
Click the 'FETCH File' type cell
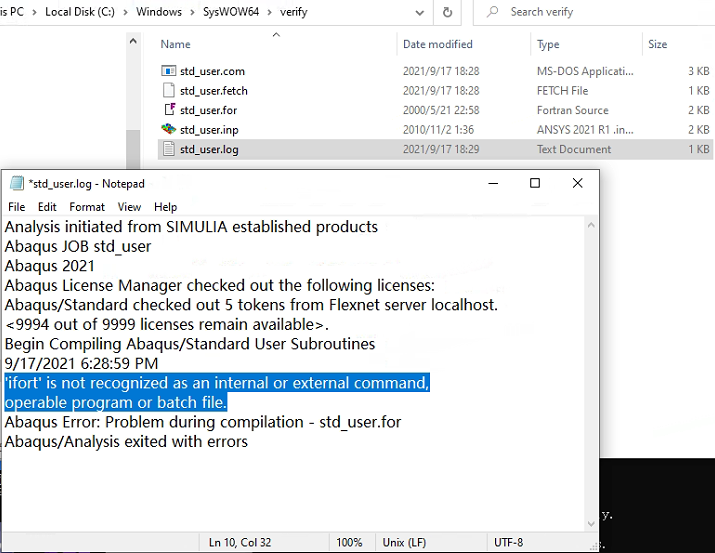pos(562,91)
